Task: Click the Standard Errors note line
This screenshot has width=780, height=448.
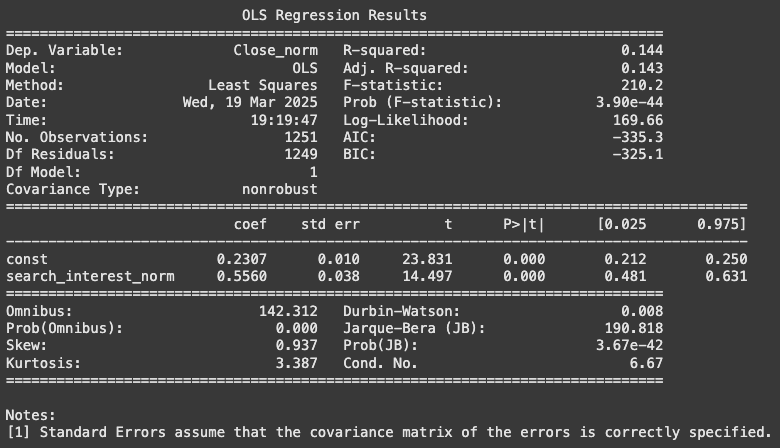Action: (390, 432)
